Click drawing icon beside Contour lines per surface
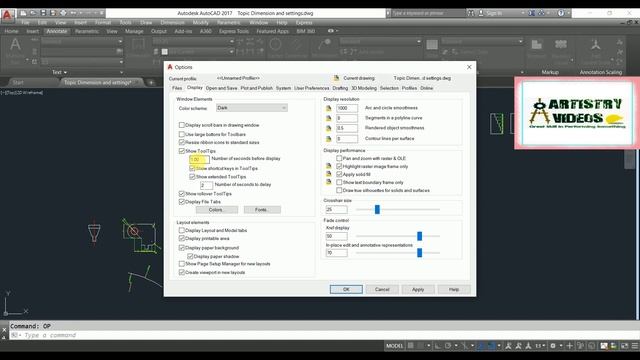The height and width of the screenshot is (360, 640). click(x=329, y=139)
